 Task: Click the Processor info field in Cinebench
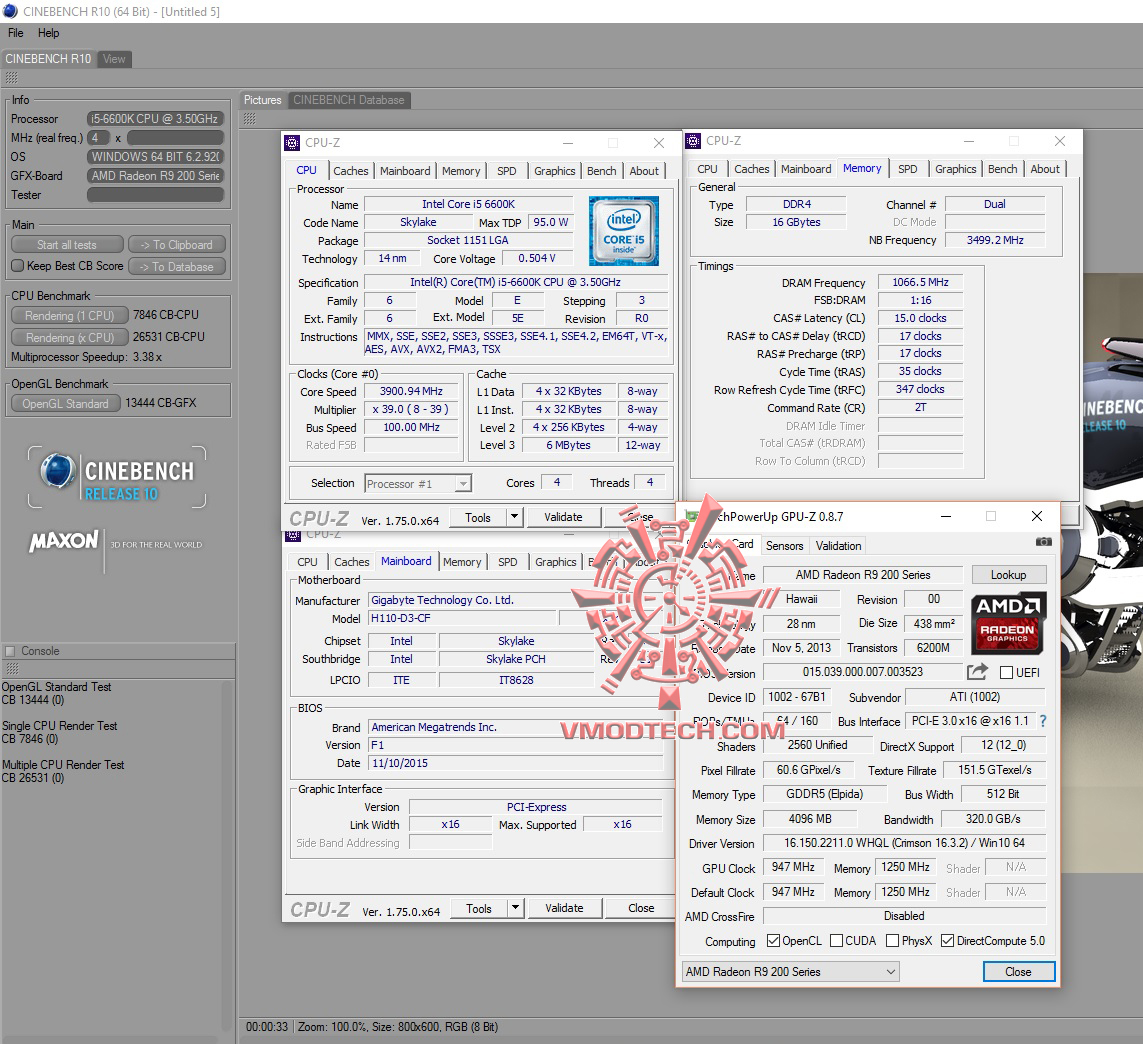pyautogui.click(x=155, y=119)
